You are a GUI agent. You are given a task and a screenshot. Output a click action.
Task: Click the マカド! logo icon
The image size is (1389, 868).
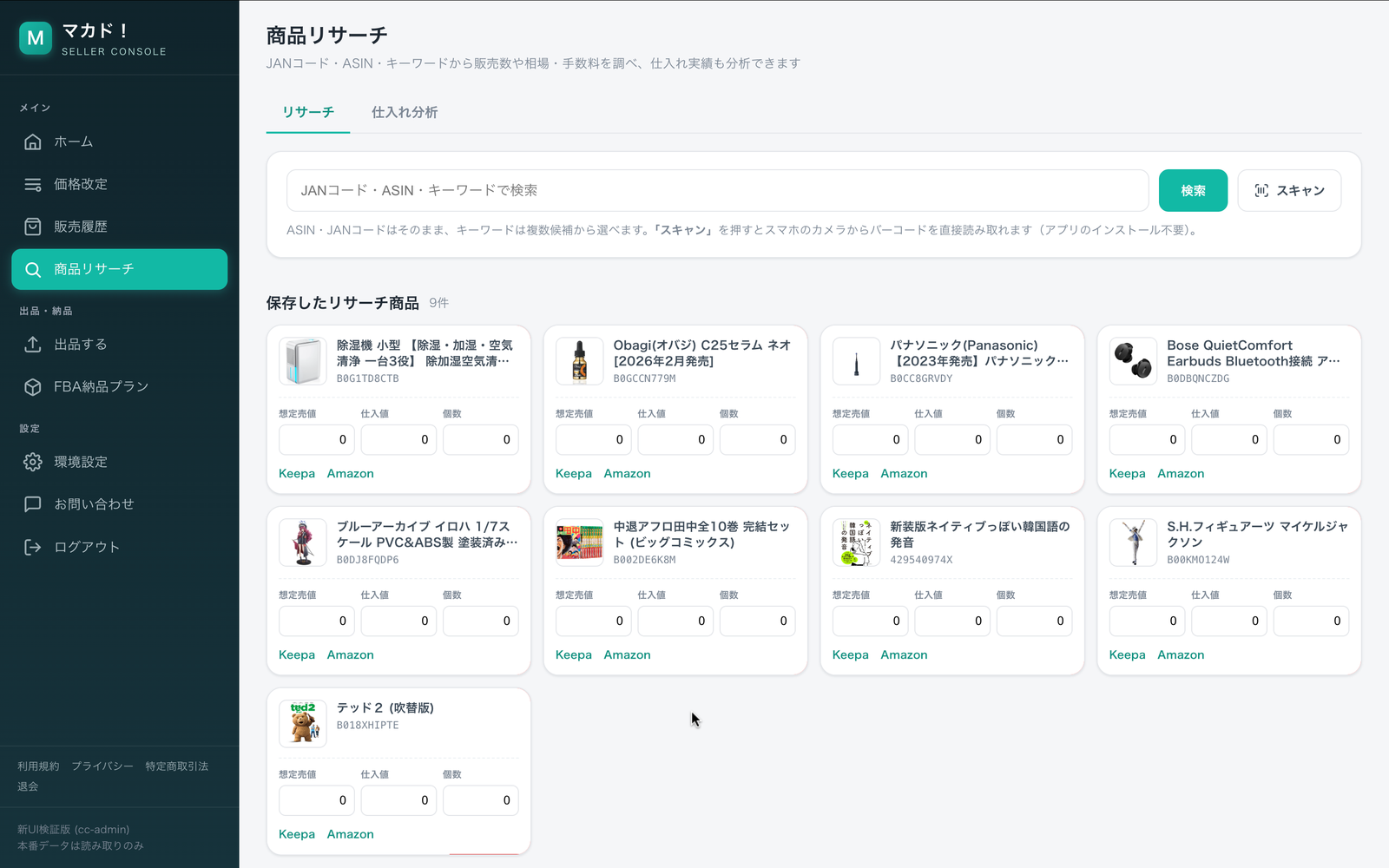point(36,38)
